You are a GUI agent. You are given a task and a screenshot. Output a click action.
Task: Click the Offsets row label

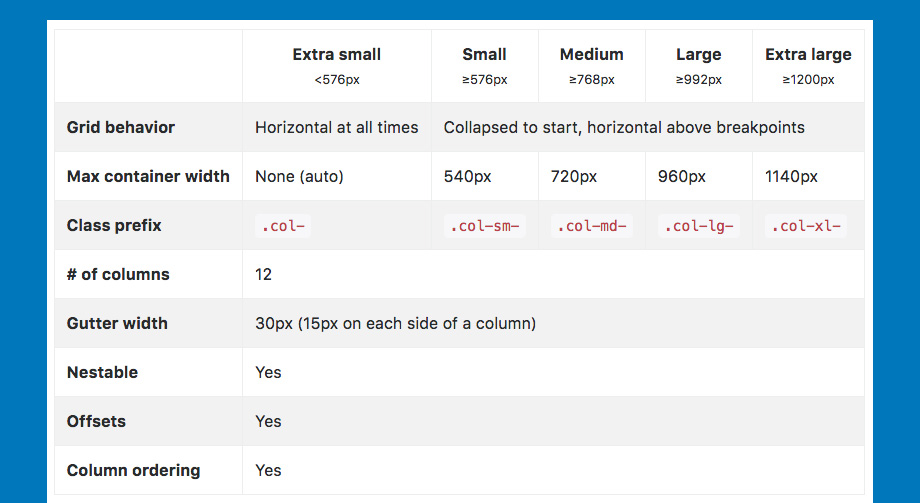pos(96,421)
